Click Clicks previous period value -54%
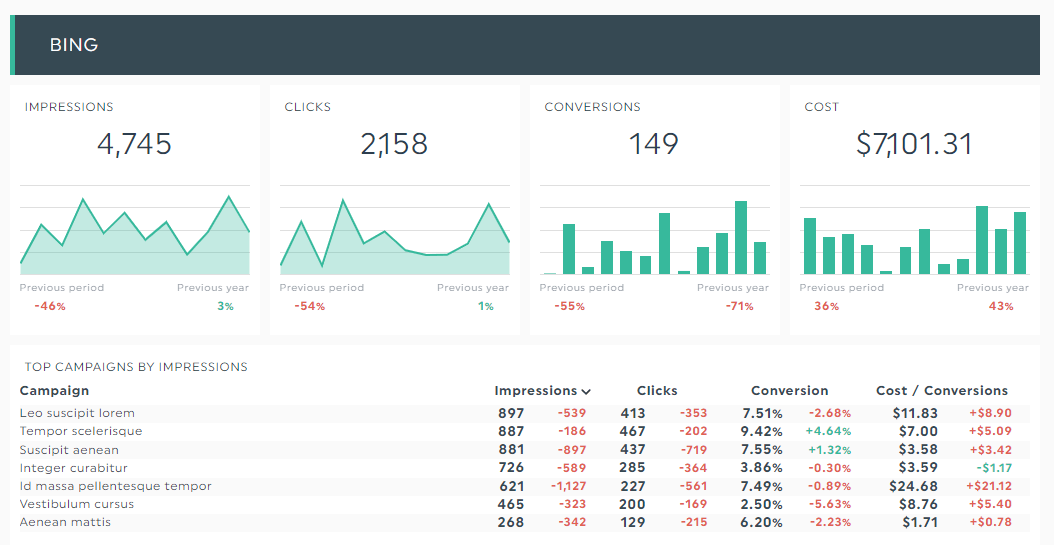 point(310,306)
